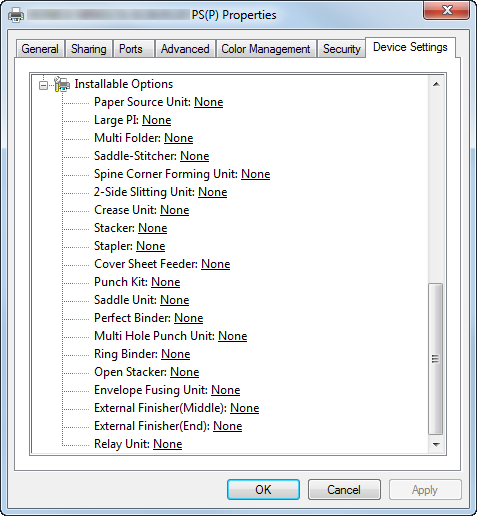The image size is (477, 516).
Task: Click None value for Stacker
Action: 153,228
